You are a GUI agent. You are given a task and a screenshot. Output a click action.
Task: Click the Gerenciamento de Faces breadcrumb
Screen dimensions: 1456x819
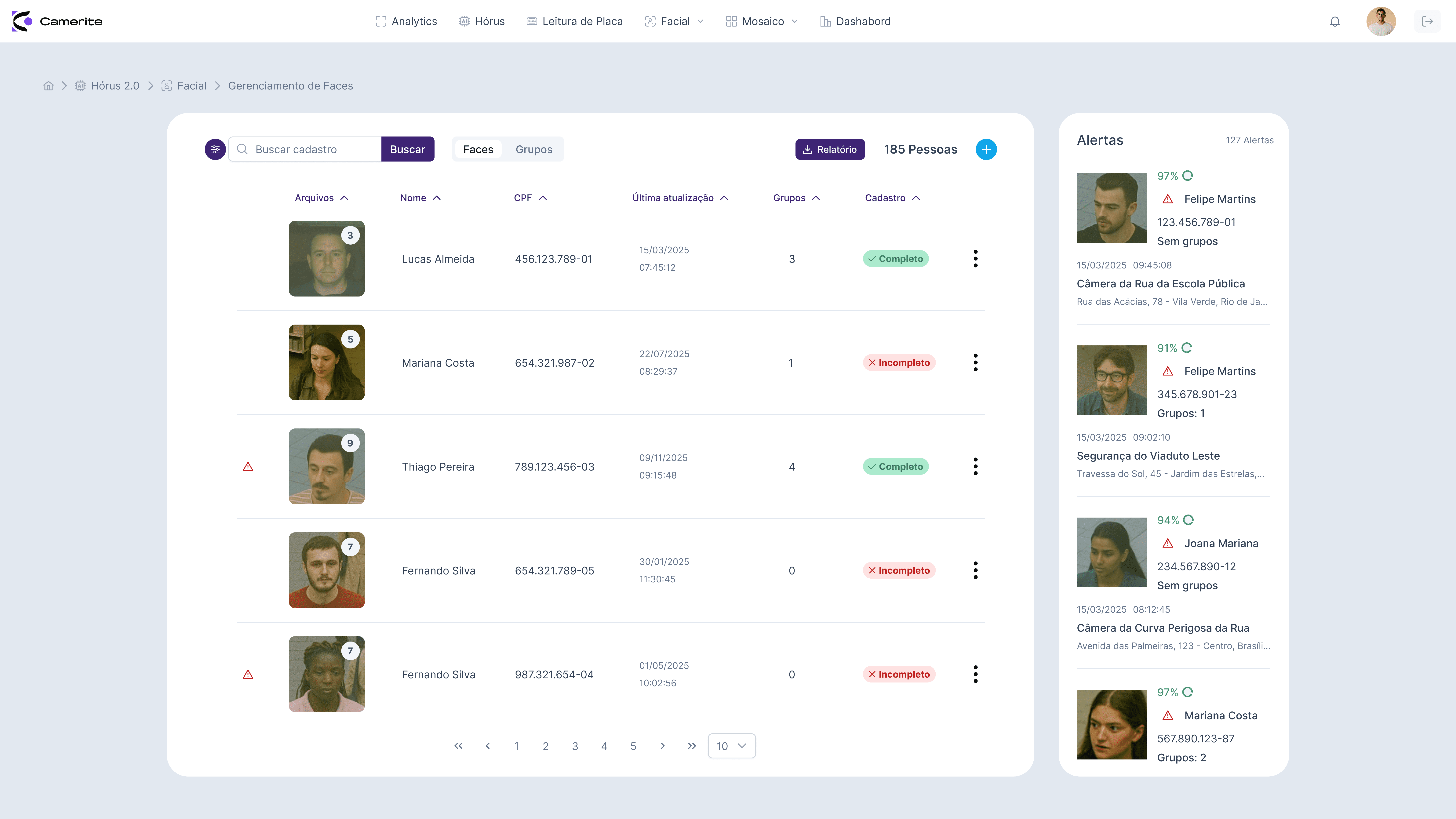(290, 86)
